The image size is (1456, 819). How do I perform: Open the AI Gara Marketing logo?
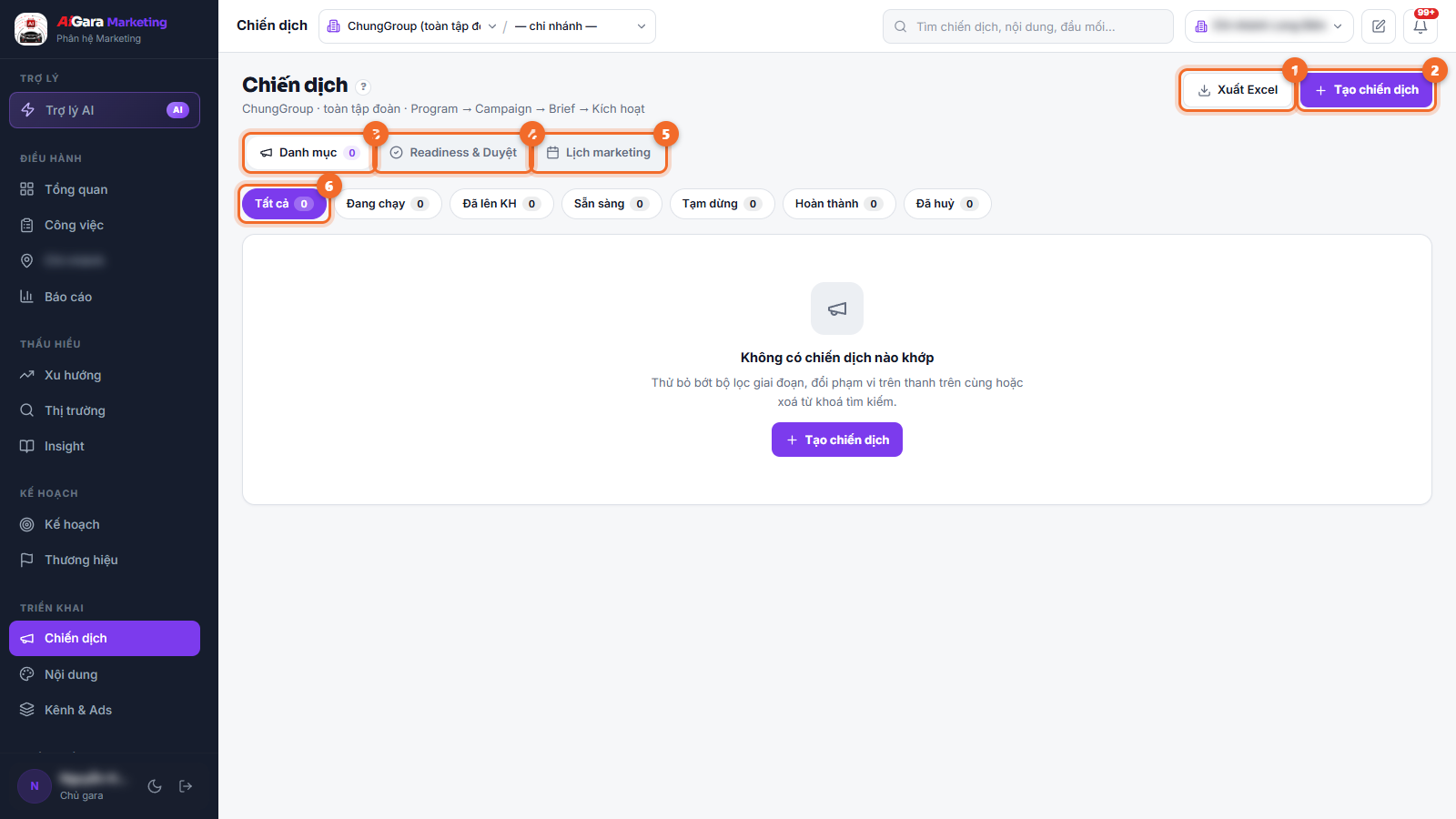point(31,28)
